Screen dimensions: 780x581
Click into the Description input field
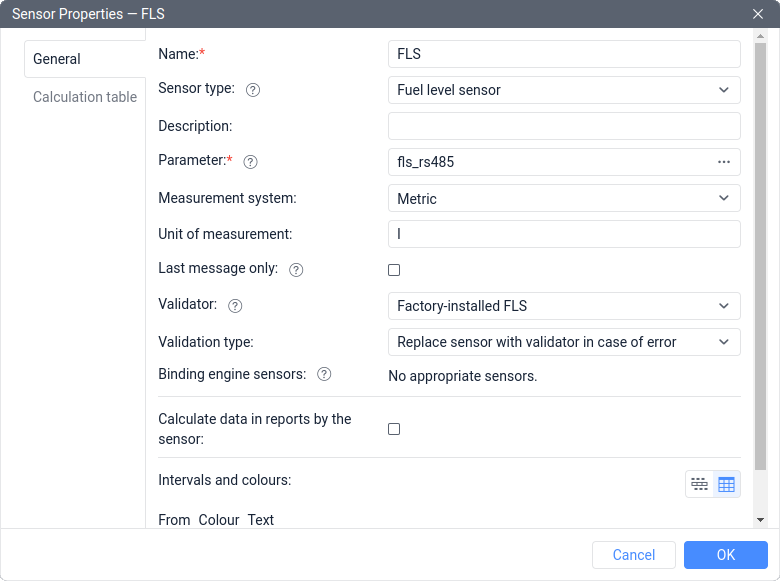(x=563, y=126)
